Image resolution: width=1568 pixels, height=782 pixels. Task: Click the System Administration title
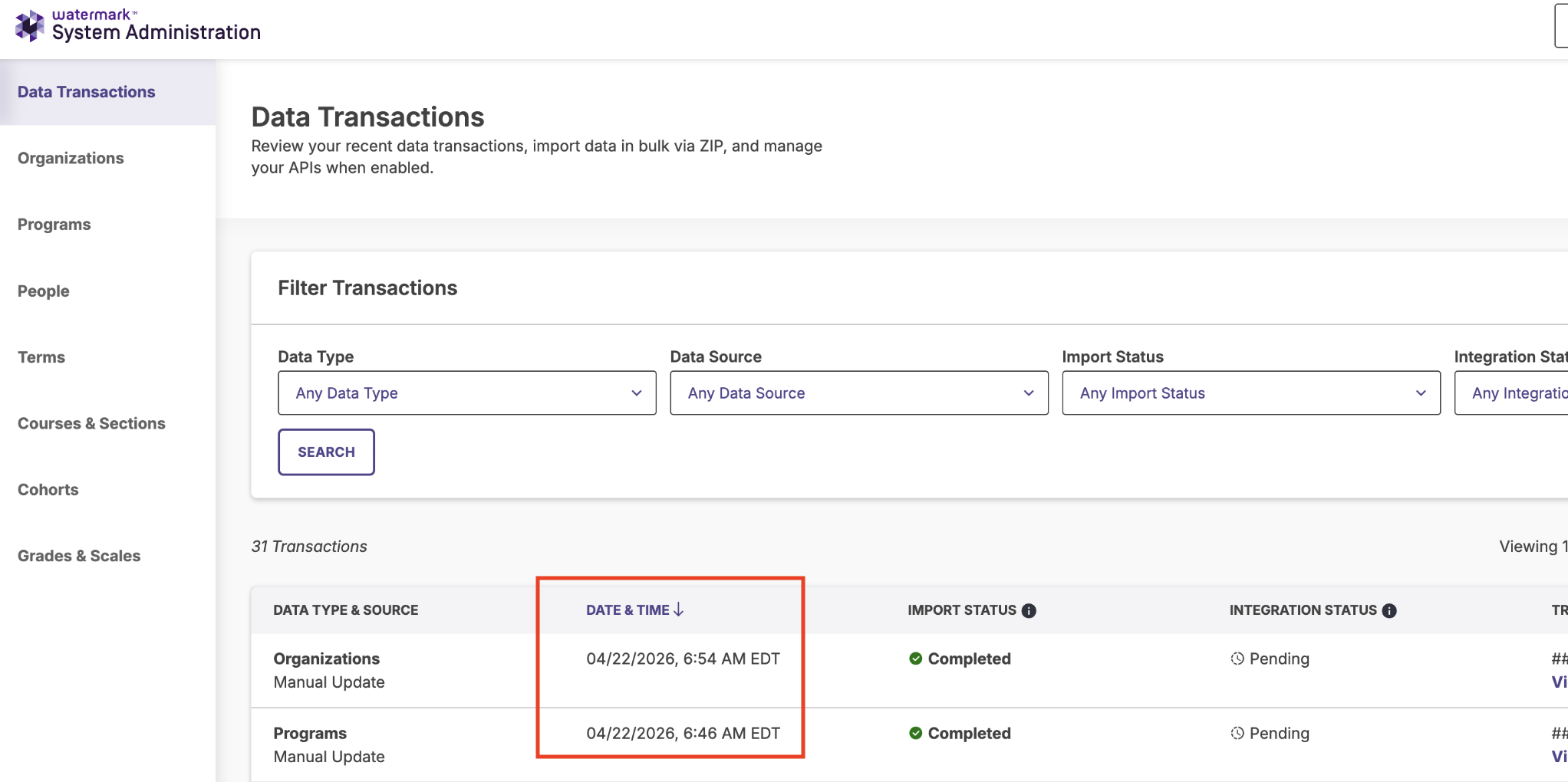click(x=156, y=32)
